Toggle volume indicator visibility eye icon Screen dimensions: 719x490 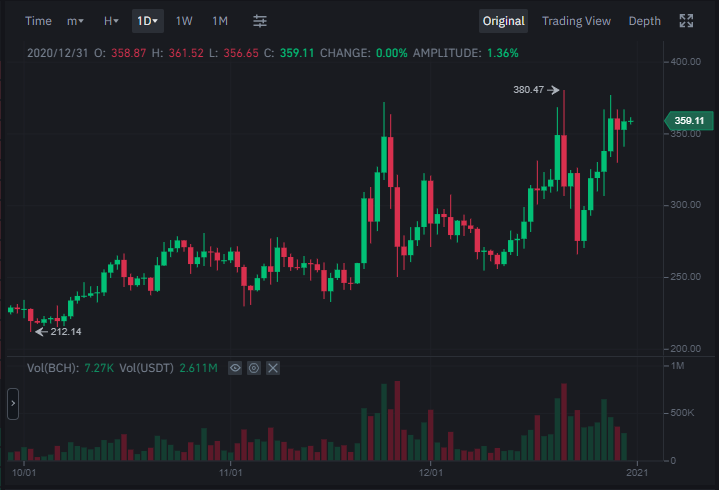[235, 368]
